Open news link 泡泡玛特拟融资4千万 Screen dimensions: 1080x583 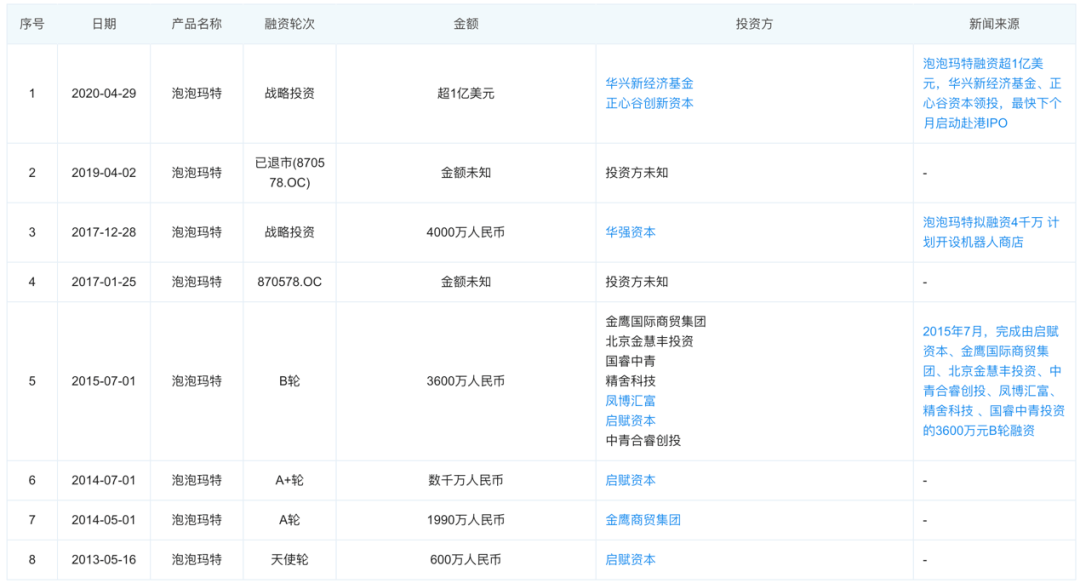992,230
